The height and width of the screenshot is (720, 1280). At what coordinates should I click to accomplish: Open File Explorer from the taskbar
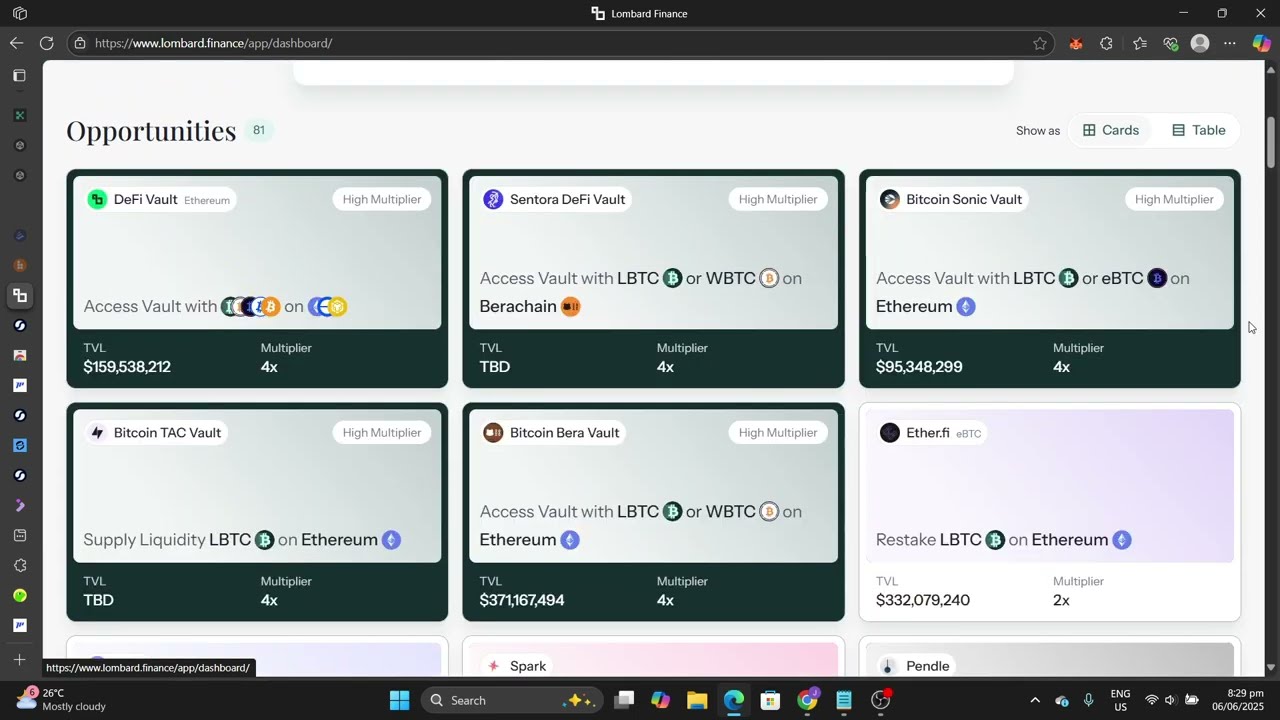[697, 700]
